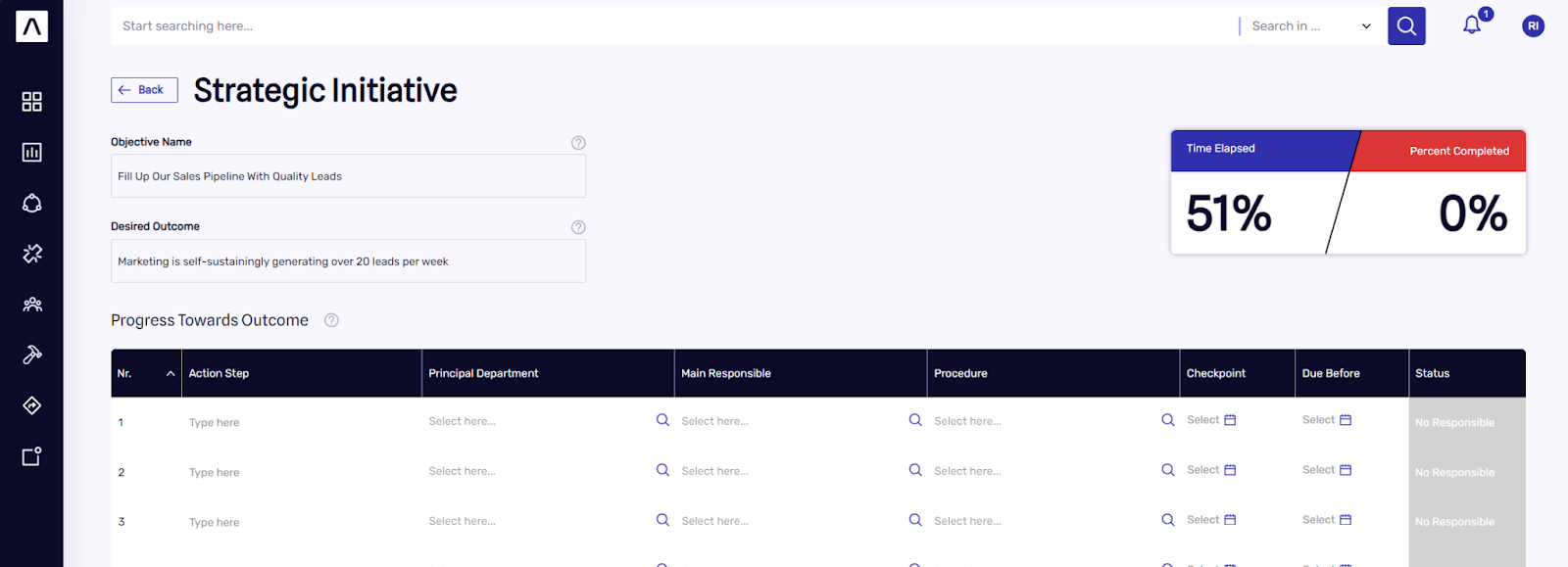Search Procedure in row 2
This screenshot has height=567, width=1568.
point(1168,470)
